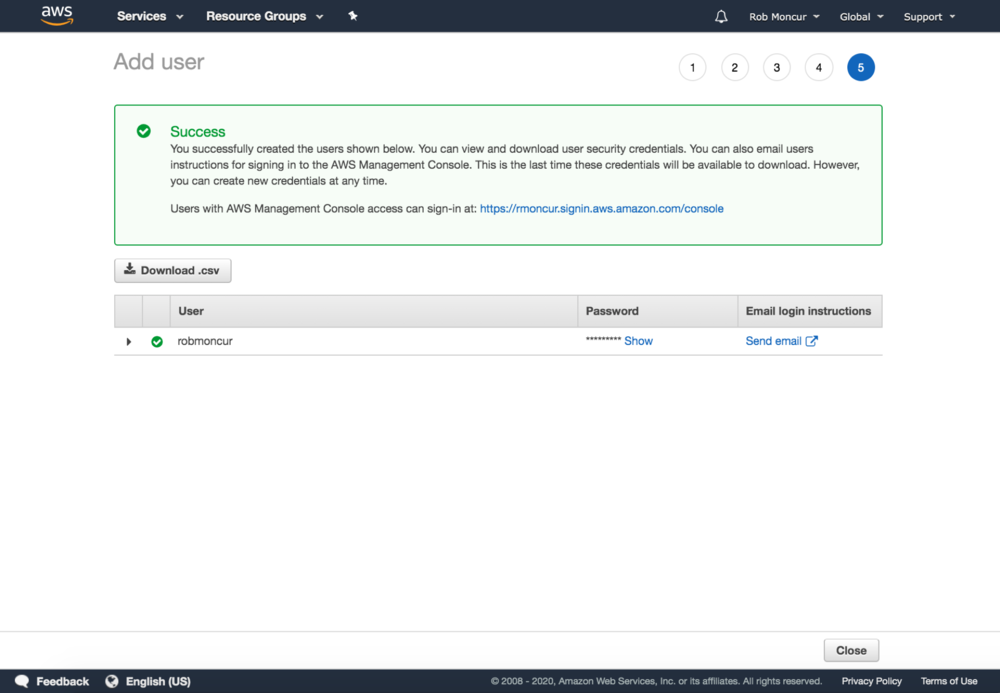
Task: Click the green Success checkmark icon
Action: [144, 131]
